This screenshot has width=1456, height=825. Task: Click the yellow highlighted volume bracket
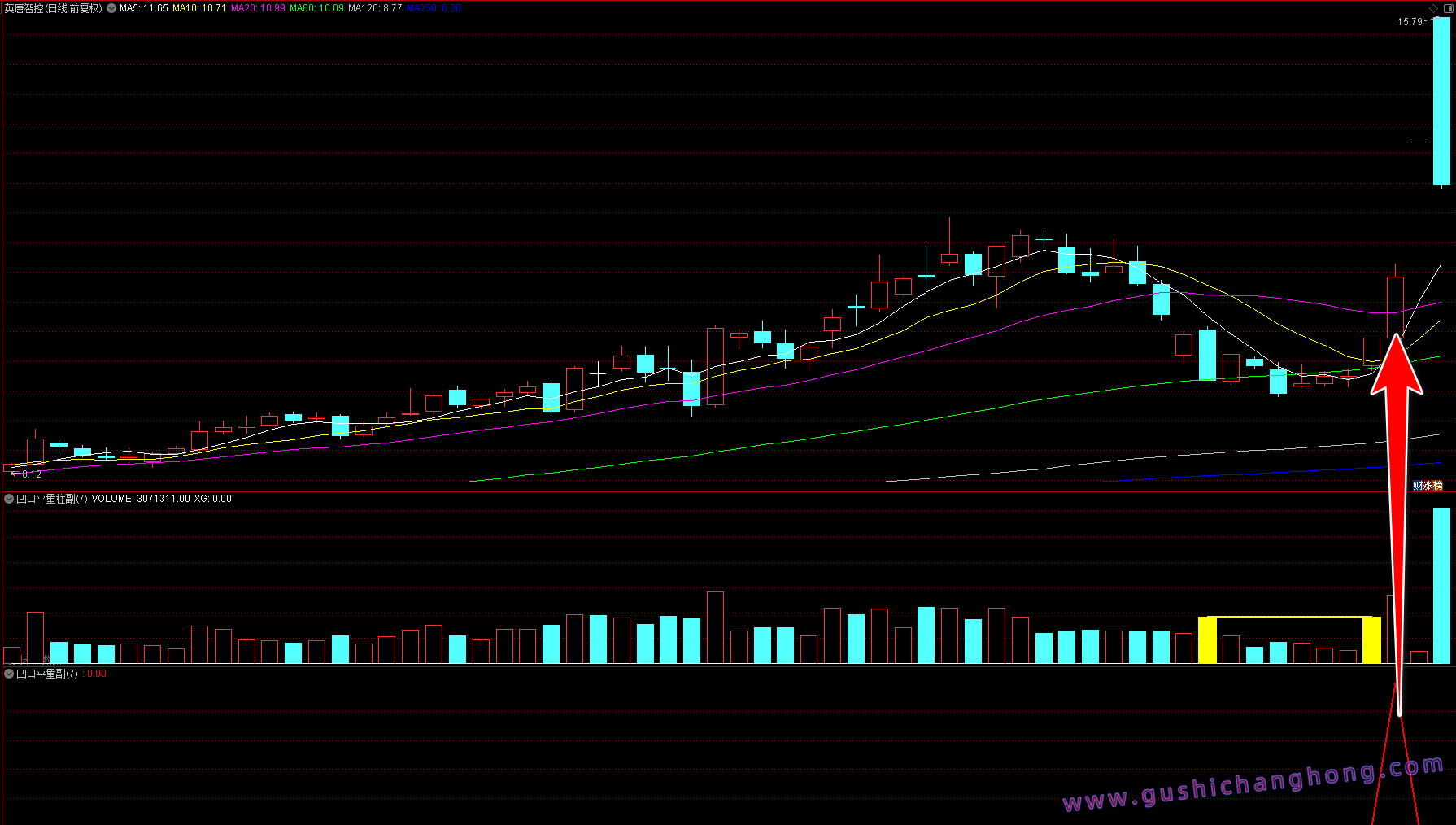point(1289,620)
